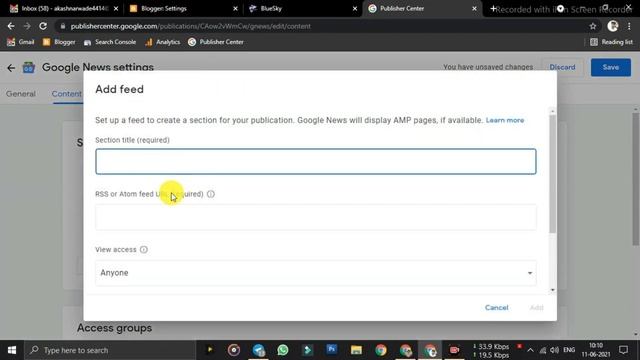
Task: Reload the Publisher Center page
Action: point(43,26)
